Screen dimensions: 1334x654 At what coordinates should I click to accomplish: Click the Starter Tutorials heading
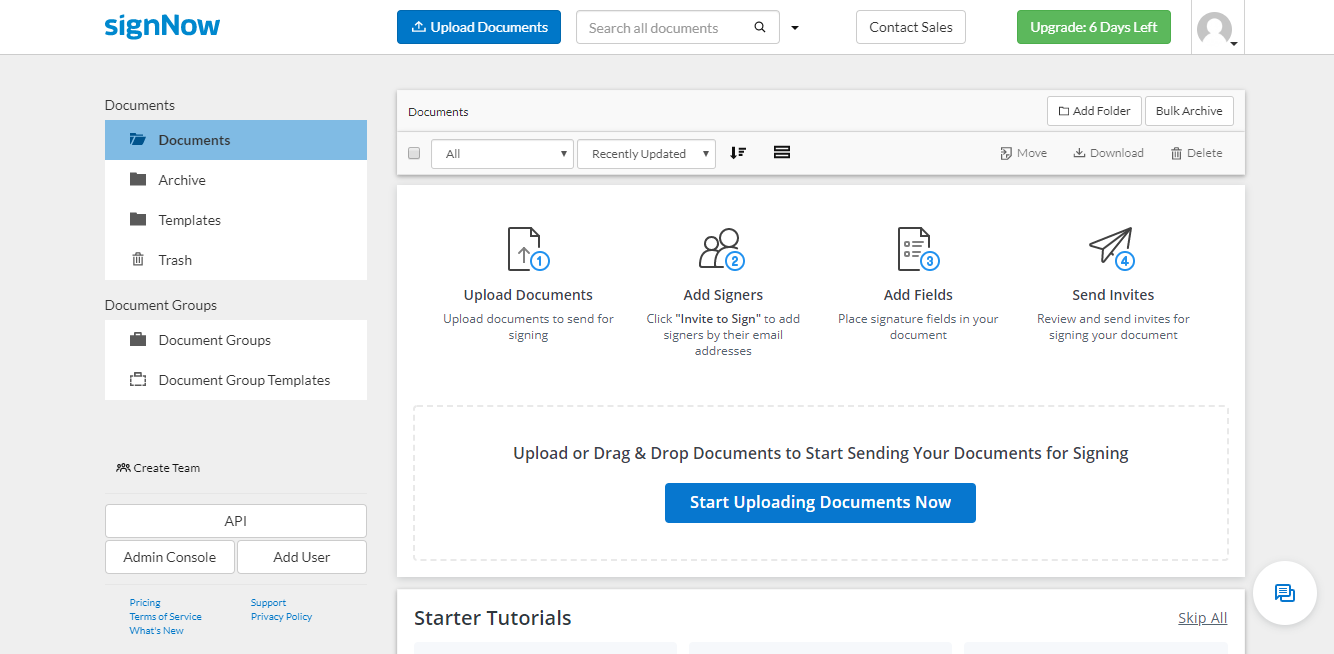tap(493, 618)
